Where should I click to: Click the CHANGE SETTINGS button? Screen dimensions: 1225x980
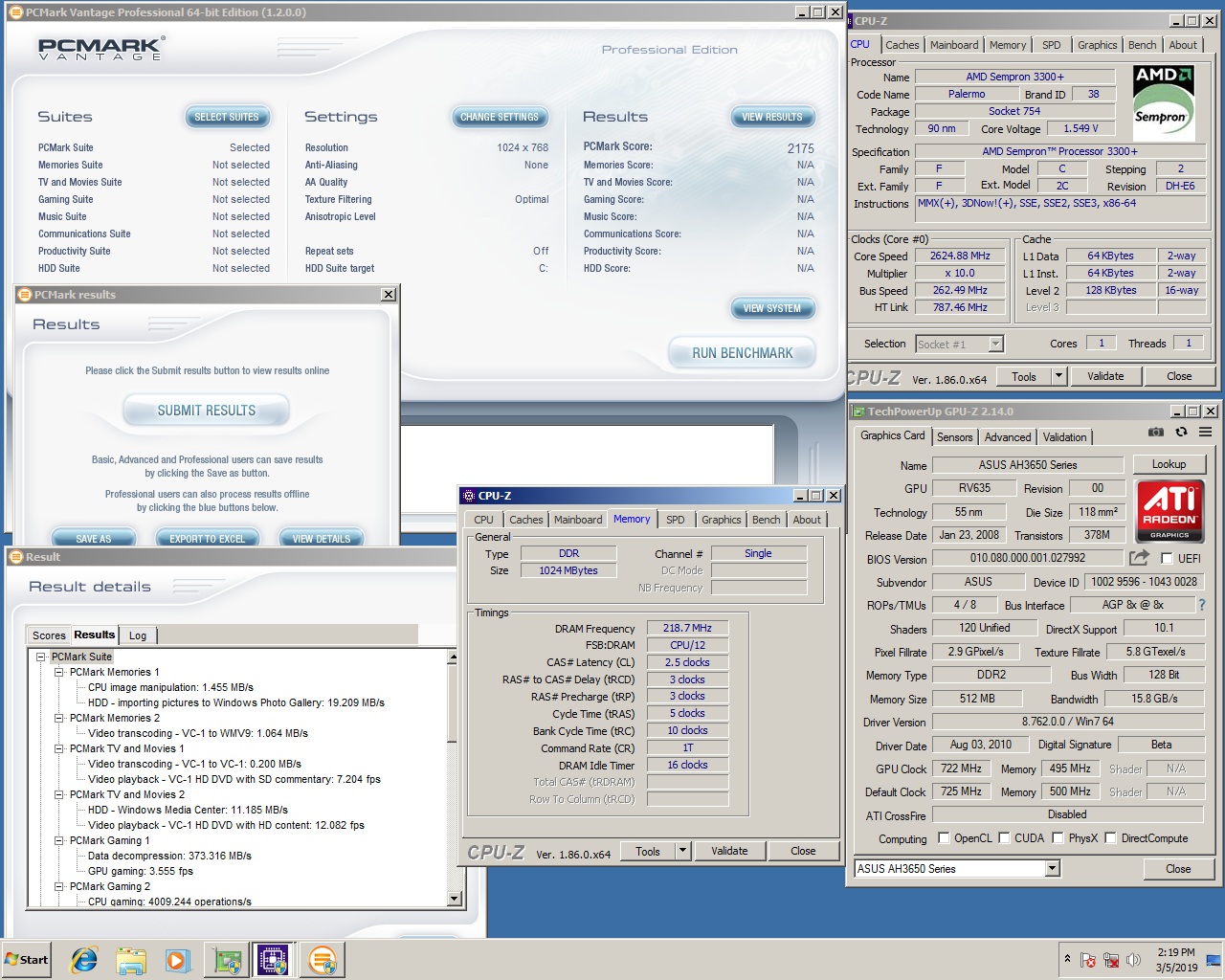pyautogui.click(x=500, y=117)
